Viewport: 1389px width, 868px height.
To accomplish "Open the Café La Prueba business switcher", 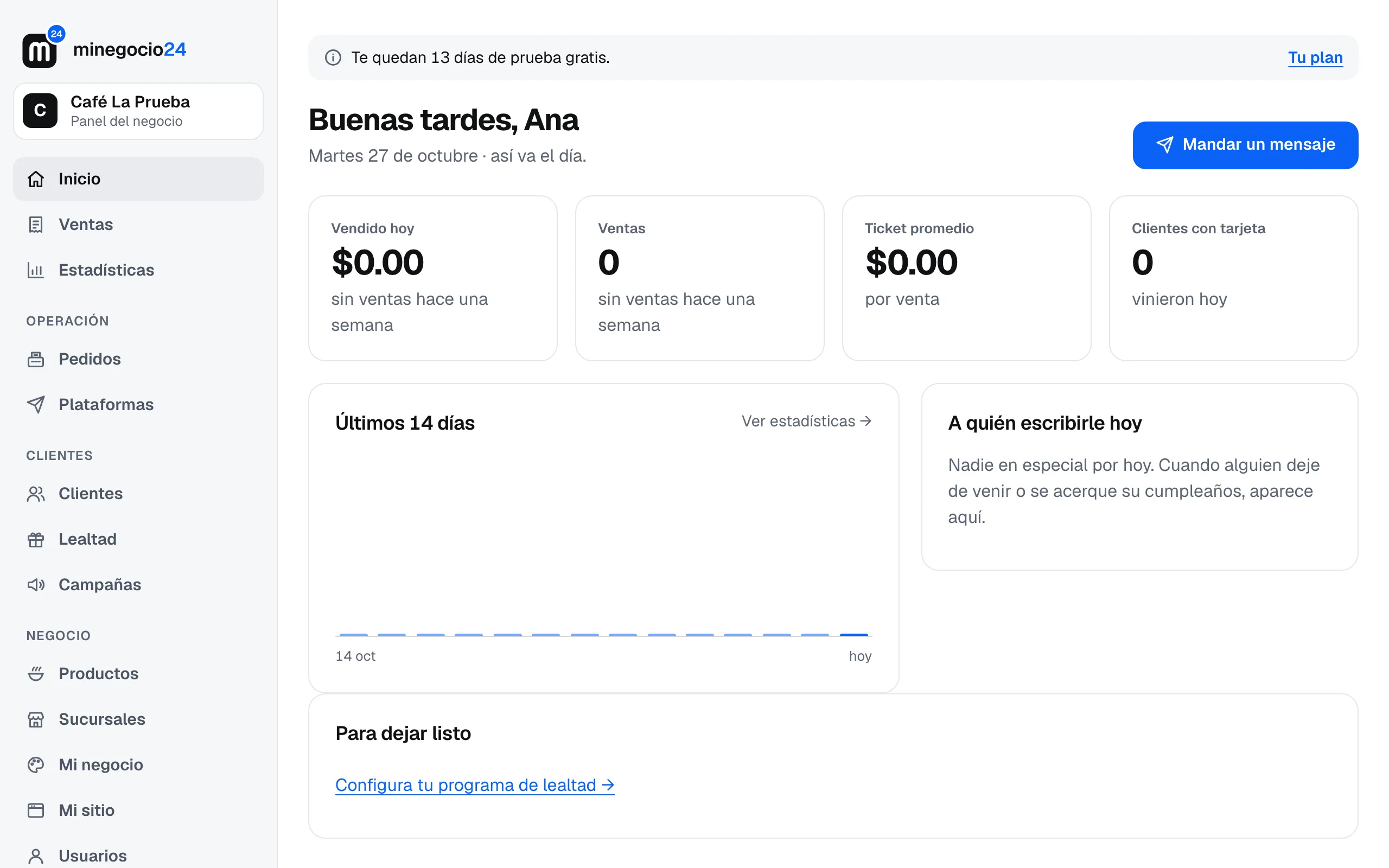I will pyautogui.click(x=138, y=111).
